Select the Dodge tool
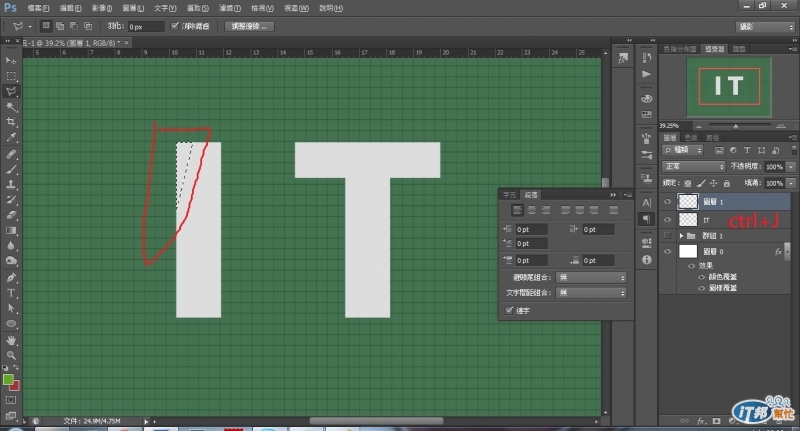 [11, 261]
